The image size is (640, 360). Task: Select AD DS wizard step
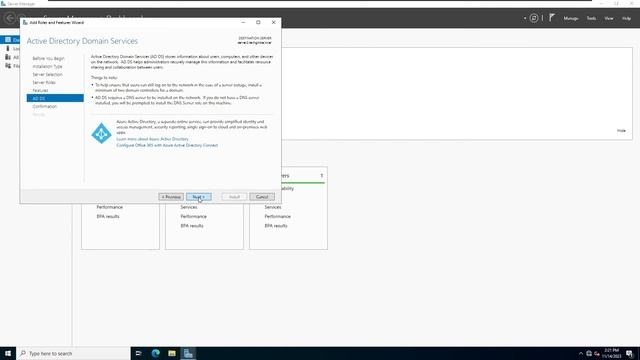(x=55, y=98)
